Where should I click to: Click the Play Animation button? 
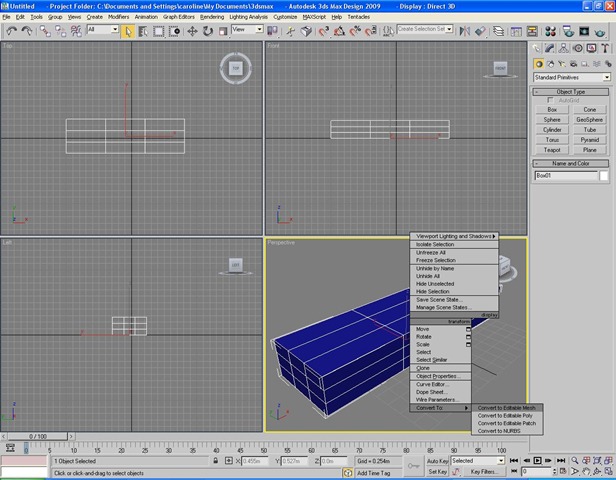pyautogui.click(x=537, y=460)
